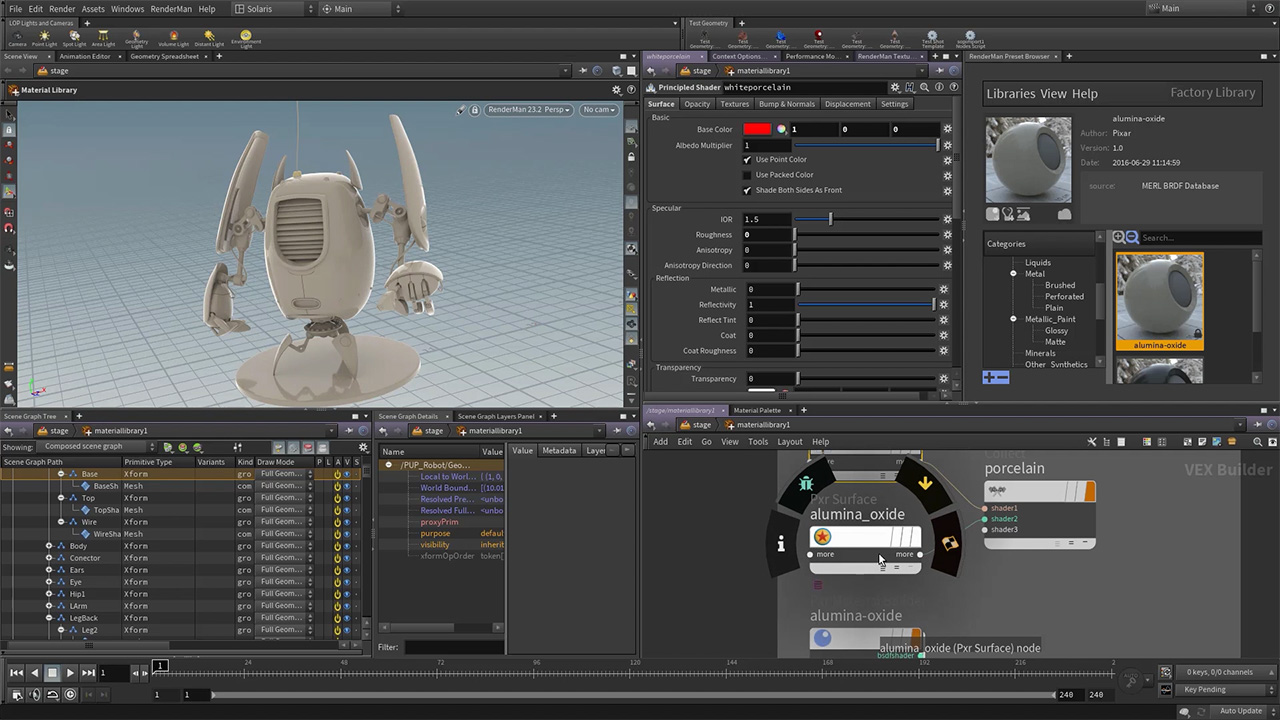
Task: Click Libraries in preset browser header
Action: pos(1011,93)
